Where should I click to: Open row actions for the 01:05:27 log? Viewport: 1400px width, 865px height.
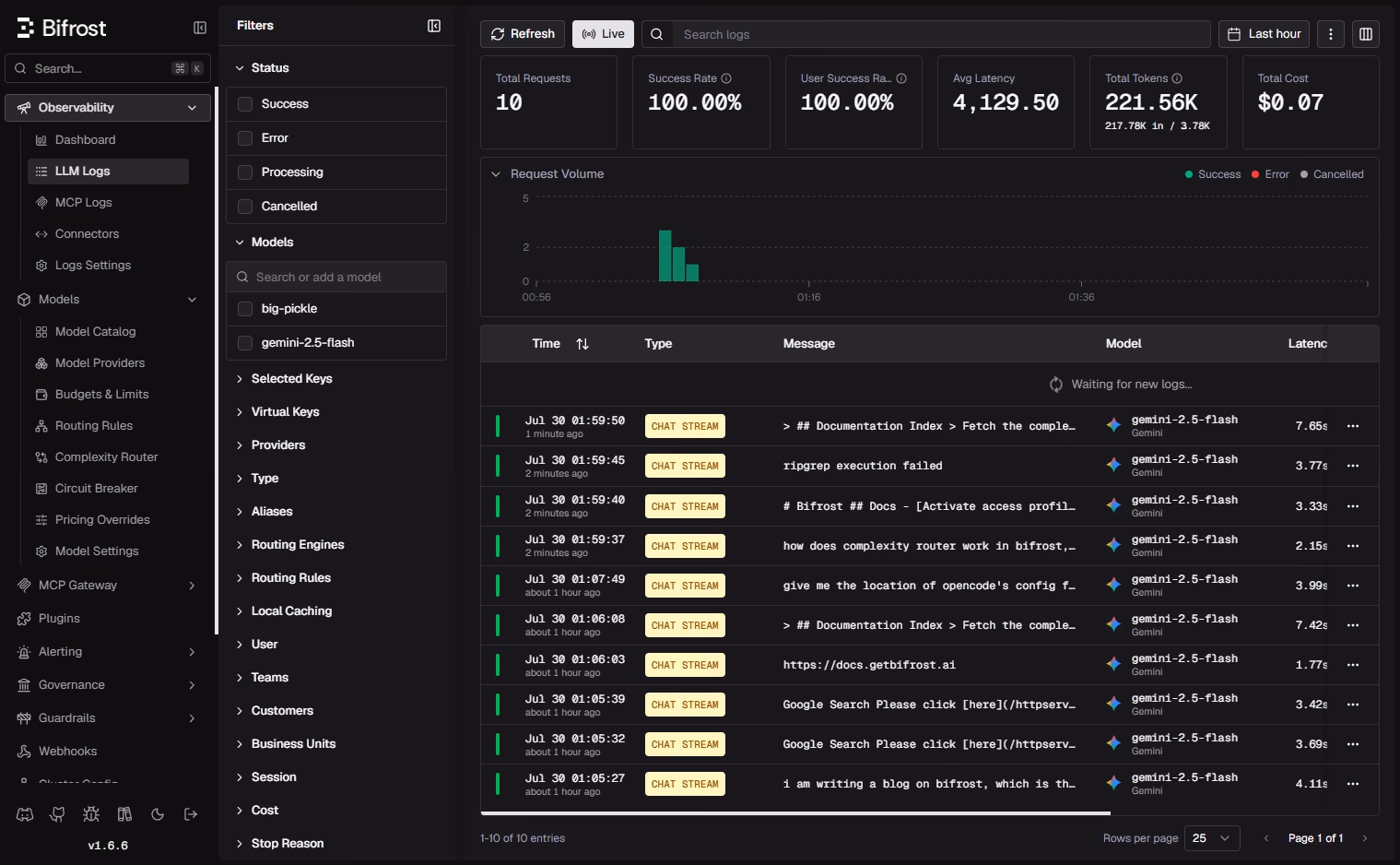pos(1353,784)
